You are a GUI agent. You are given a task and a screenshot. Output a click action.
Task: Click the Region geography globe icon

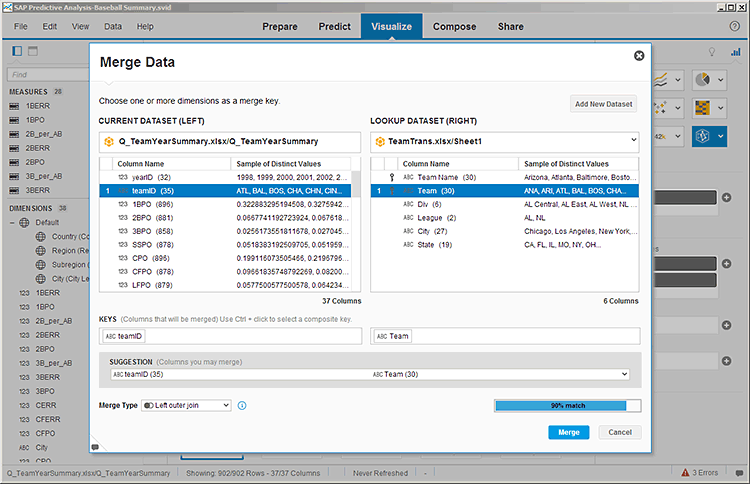pyautogui.click(x=41, y=251)
